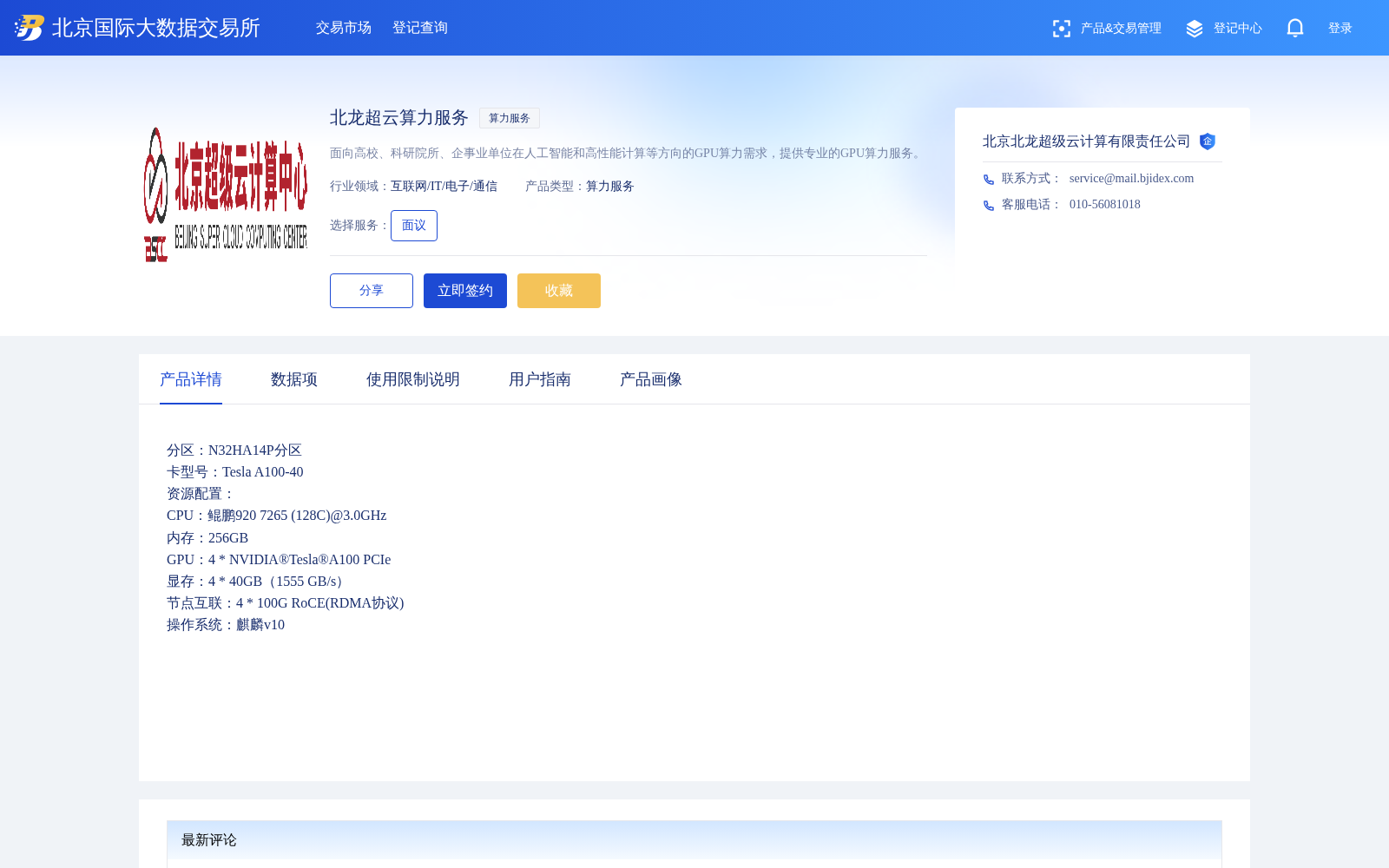Viewport: 1389px width, 868px height.
Task: Click the 资源配置： line
Action: pyautogui.click(x=201, y=493)
